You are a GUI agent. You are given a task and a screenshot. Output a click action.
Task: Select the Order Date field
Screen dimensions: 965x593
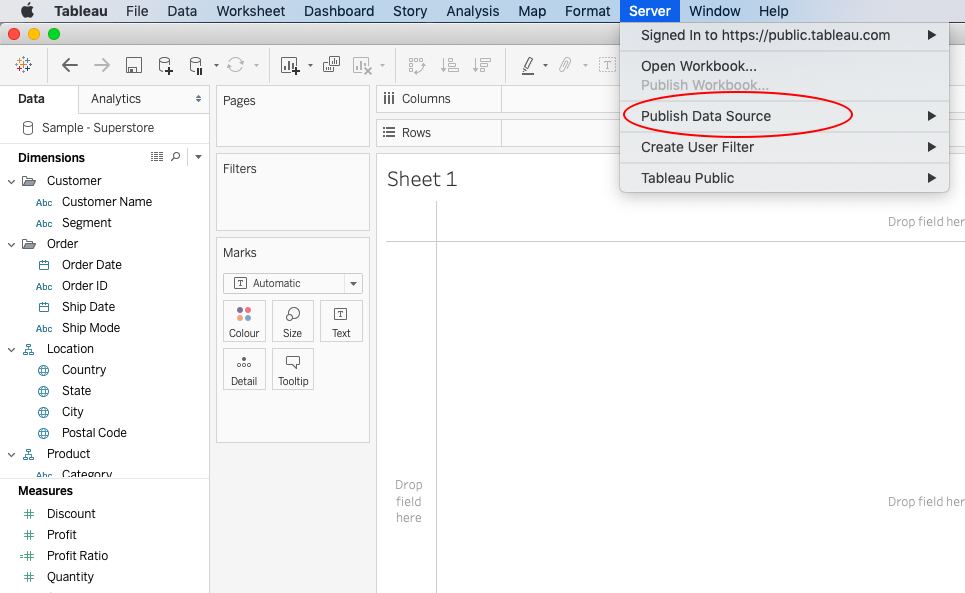point(92,265)
